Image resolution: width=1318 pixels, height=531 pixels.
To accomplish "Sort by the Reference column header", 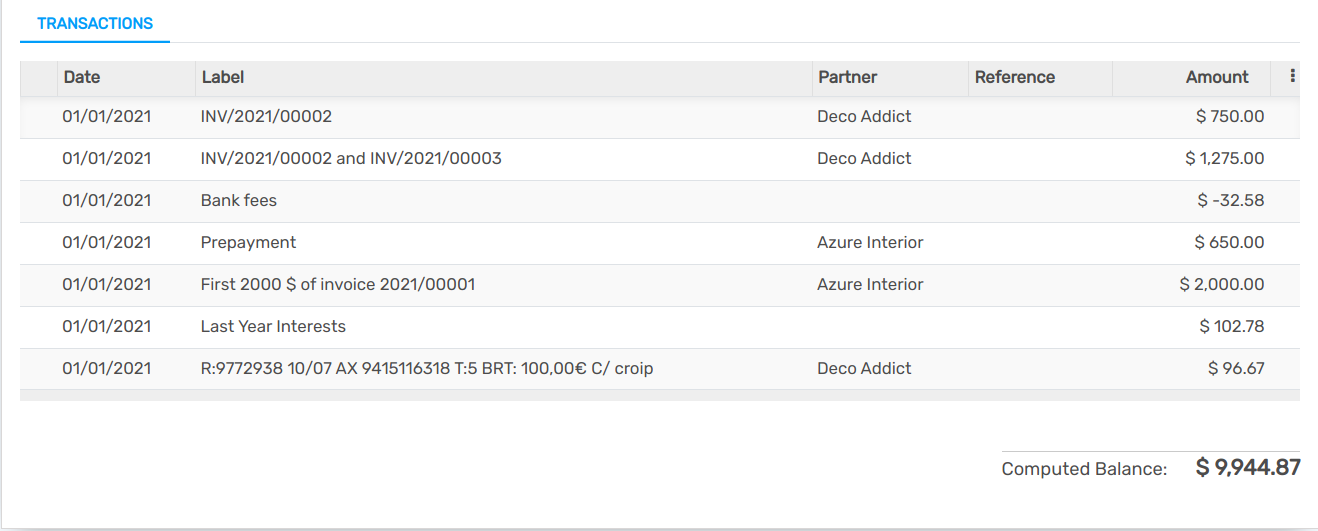I will [1014, 77].
